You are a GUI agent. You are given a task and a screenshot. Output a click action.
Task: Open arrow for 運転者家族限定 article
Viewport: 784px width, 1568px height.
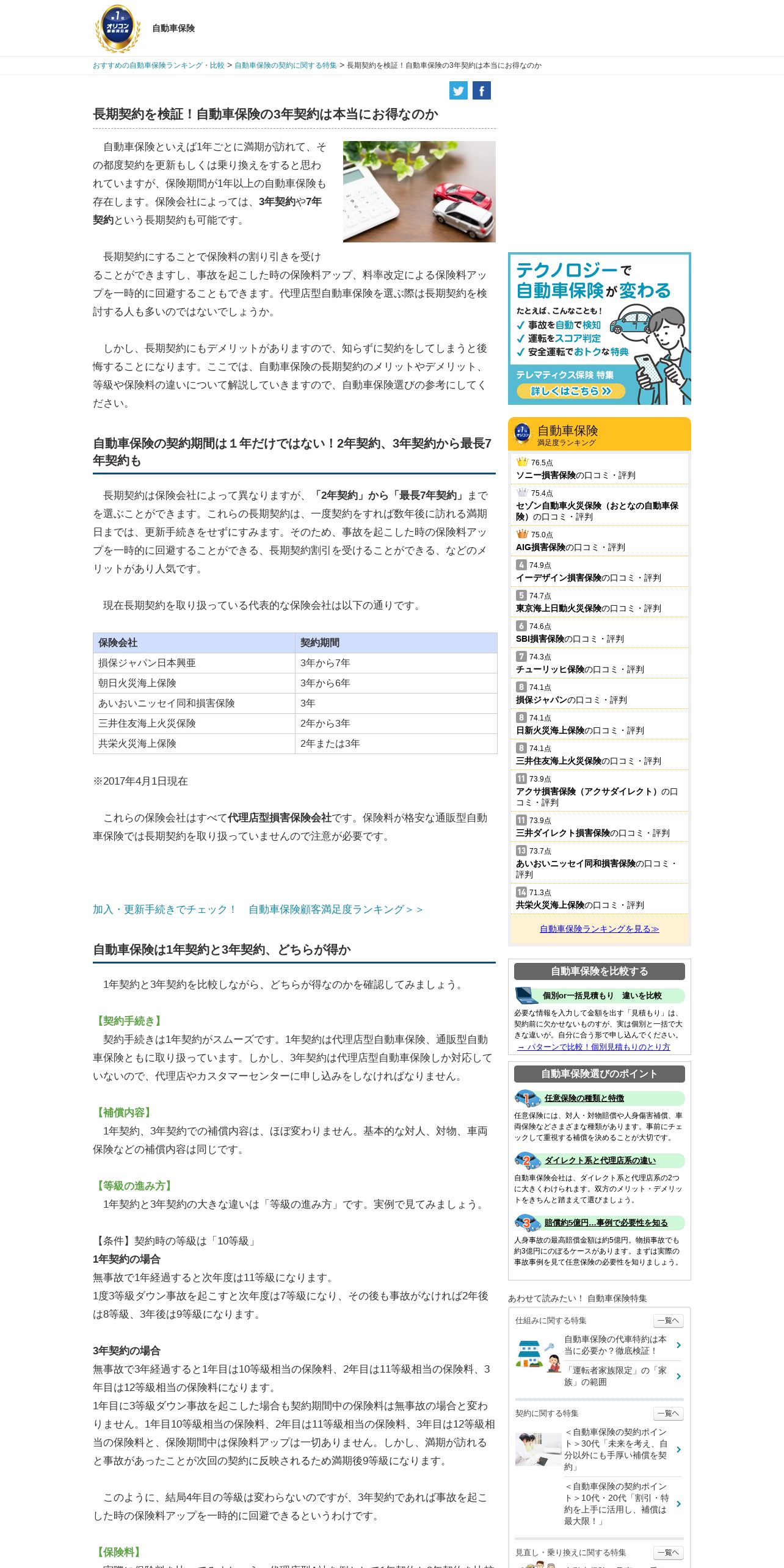point(678,1376)
